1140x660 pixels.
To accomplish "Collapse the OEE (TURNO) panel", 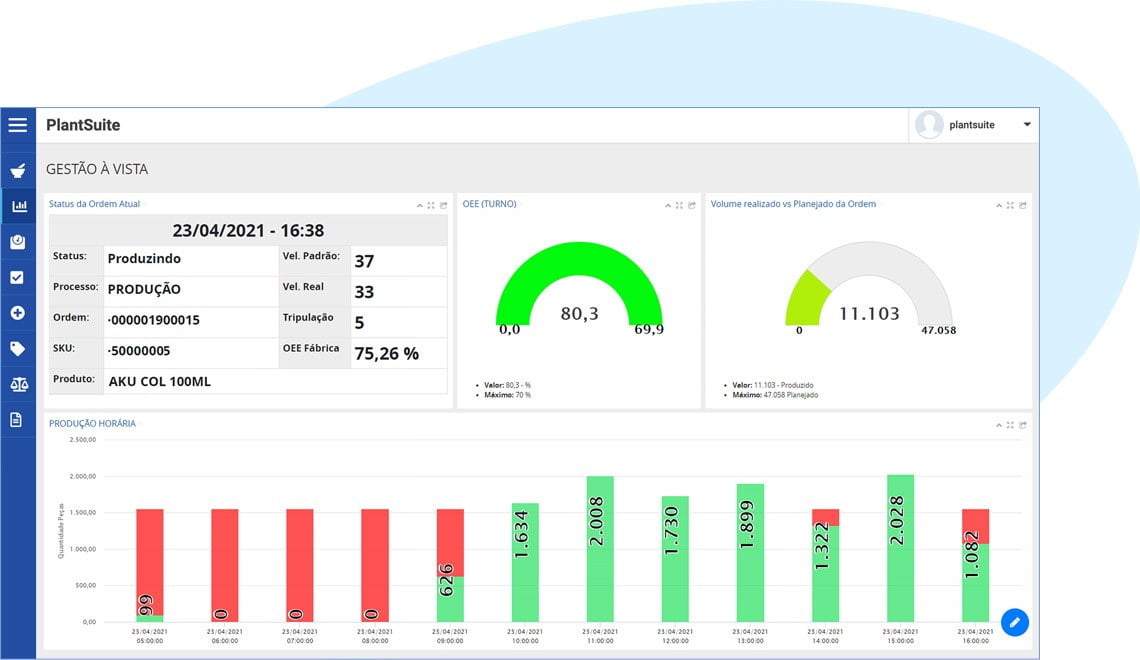I will (667, 206).
